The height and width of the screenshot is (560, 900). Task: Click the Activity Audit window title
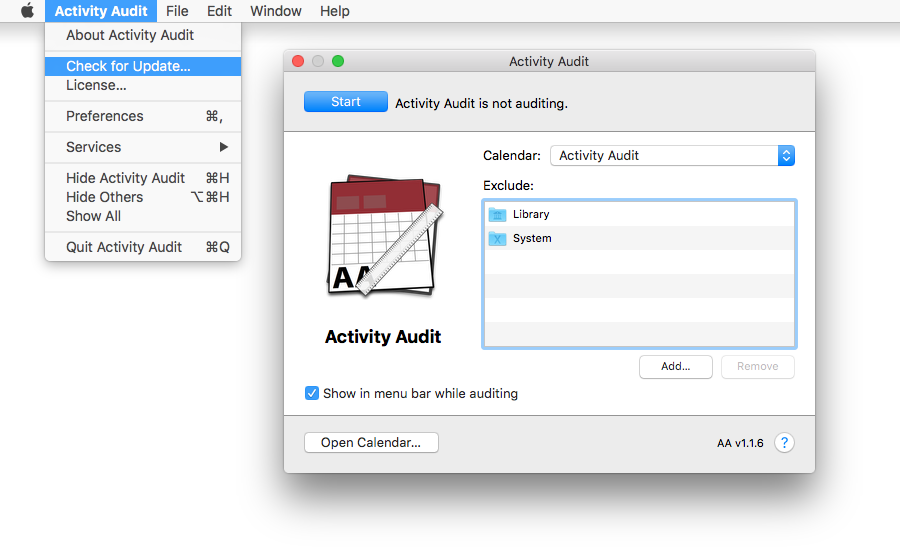(549, 61)
